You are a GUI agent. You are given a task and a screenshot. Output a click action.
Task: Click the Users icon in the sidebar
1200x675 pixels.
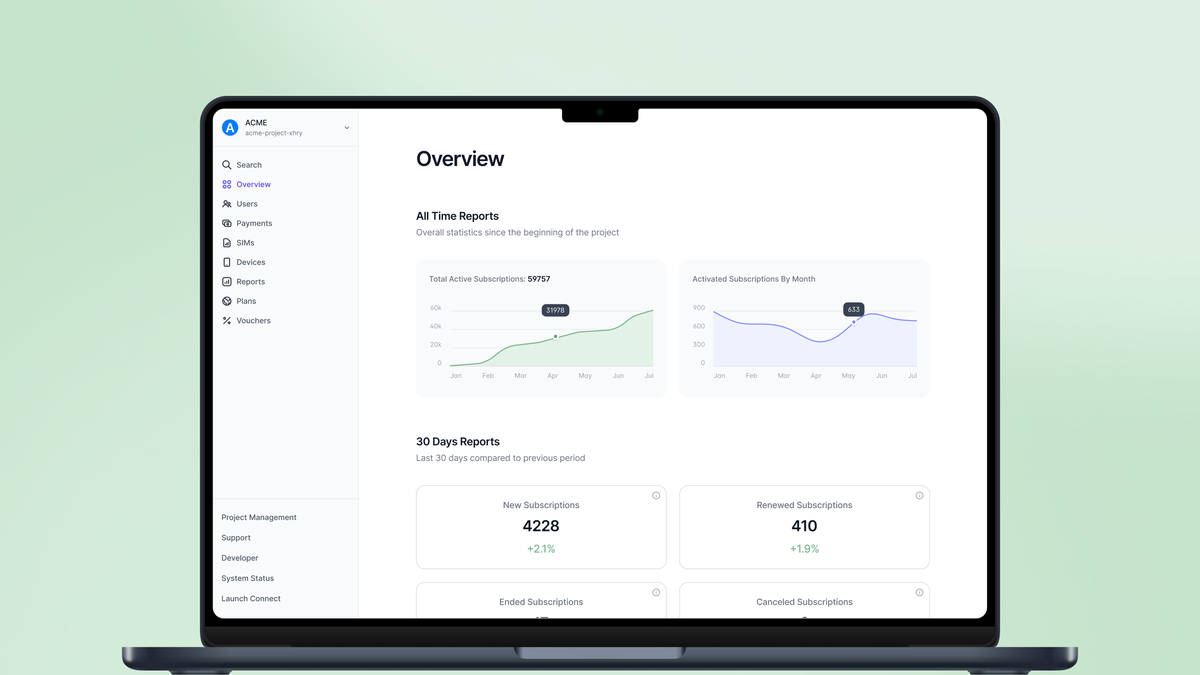tap(228, 203)
